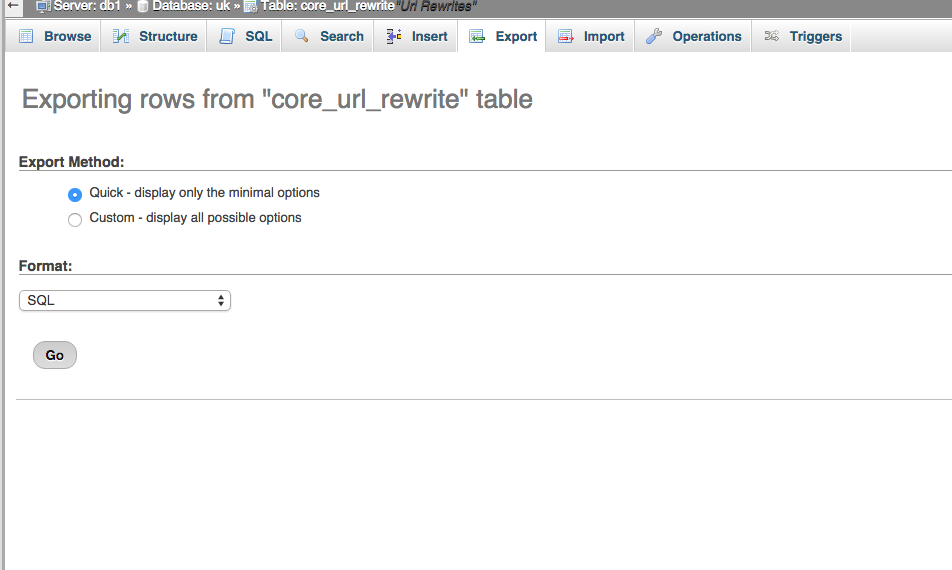Click the database icon in breadcrumb
The height and width of the screenshot is (570, 952).
pos(143,7)
